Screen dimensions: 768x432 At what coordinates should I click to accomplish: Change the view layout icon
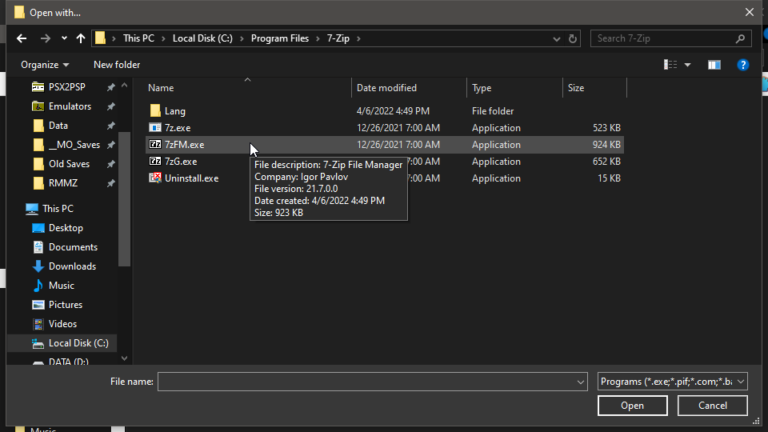pyautogui.click(x=670, y=65)
